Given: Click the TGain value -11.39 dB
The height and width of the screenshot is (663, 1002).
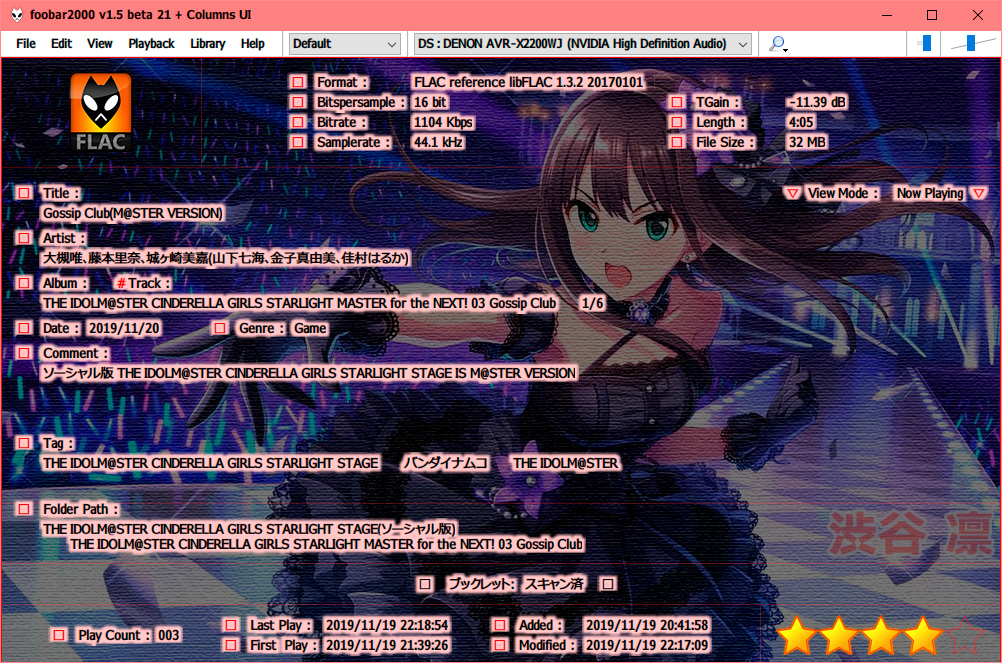Looking at the screenshot, I should pos(817,102).
